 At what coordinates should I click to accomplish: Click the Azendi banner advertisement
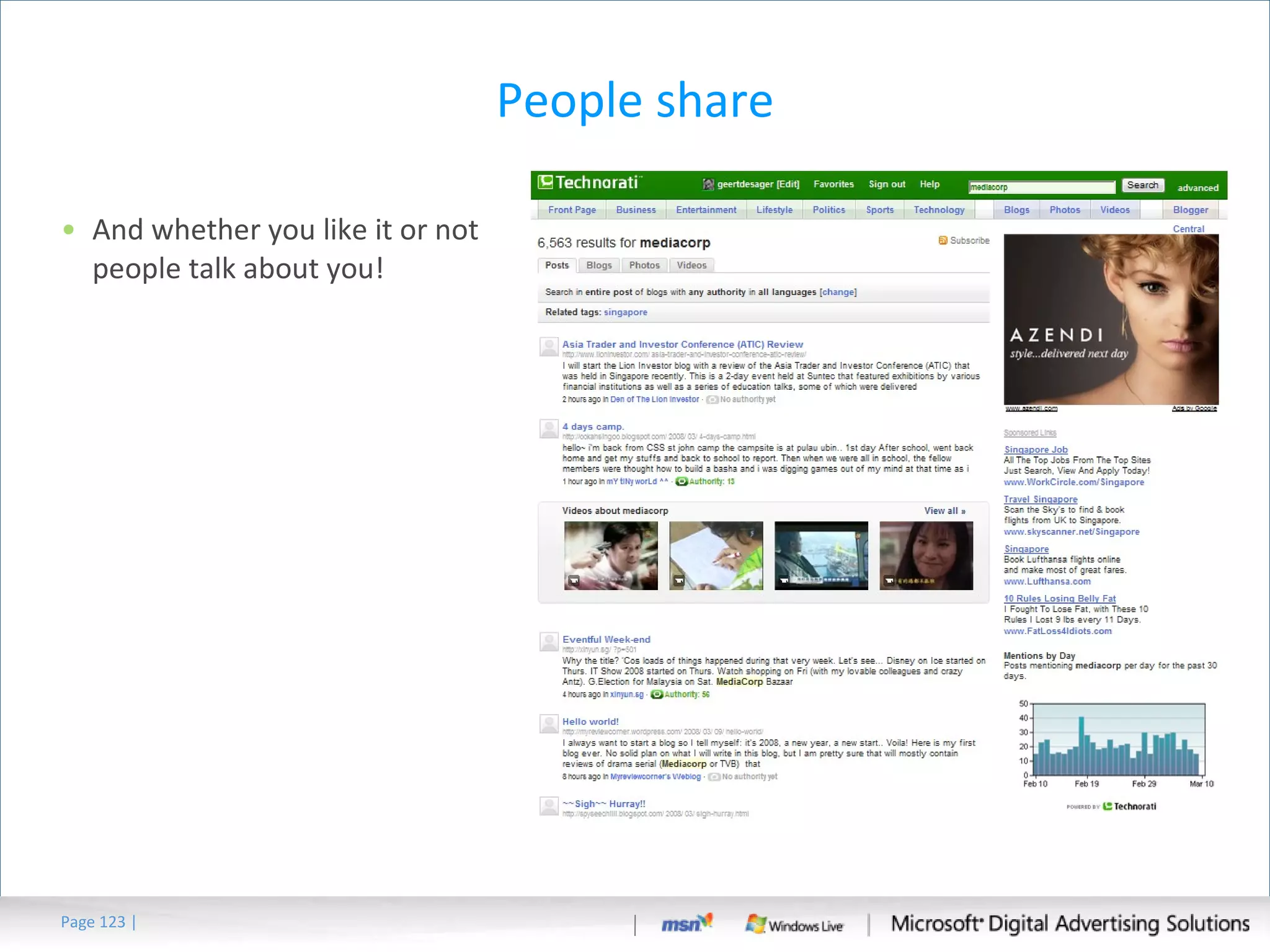[1111, 319]
